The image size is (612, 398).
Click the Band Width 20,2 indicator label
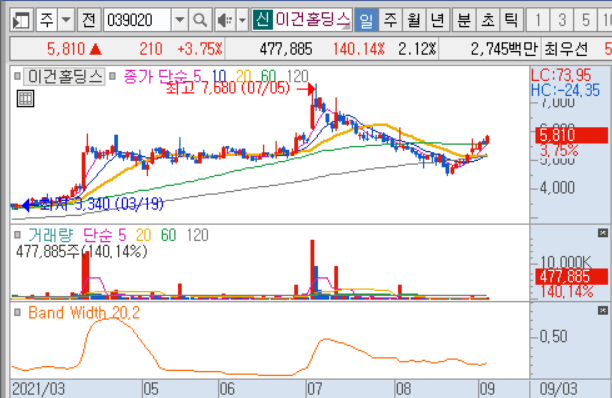84,313
